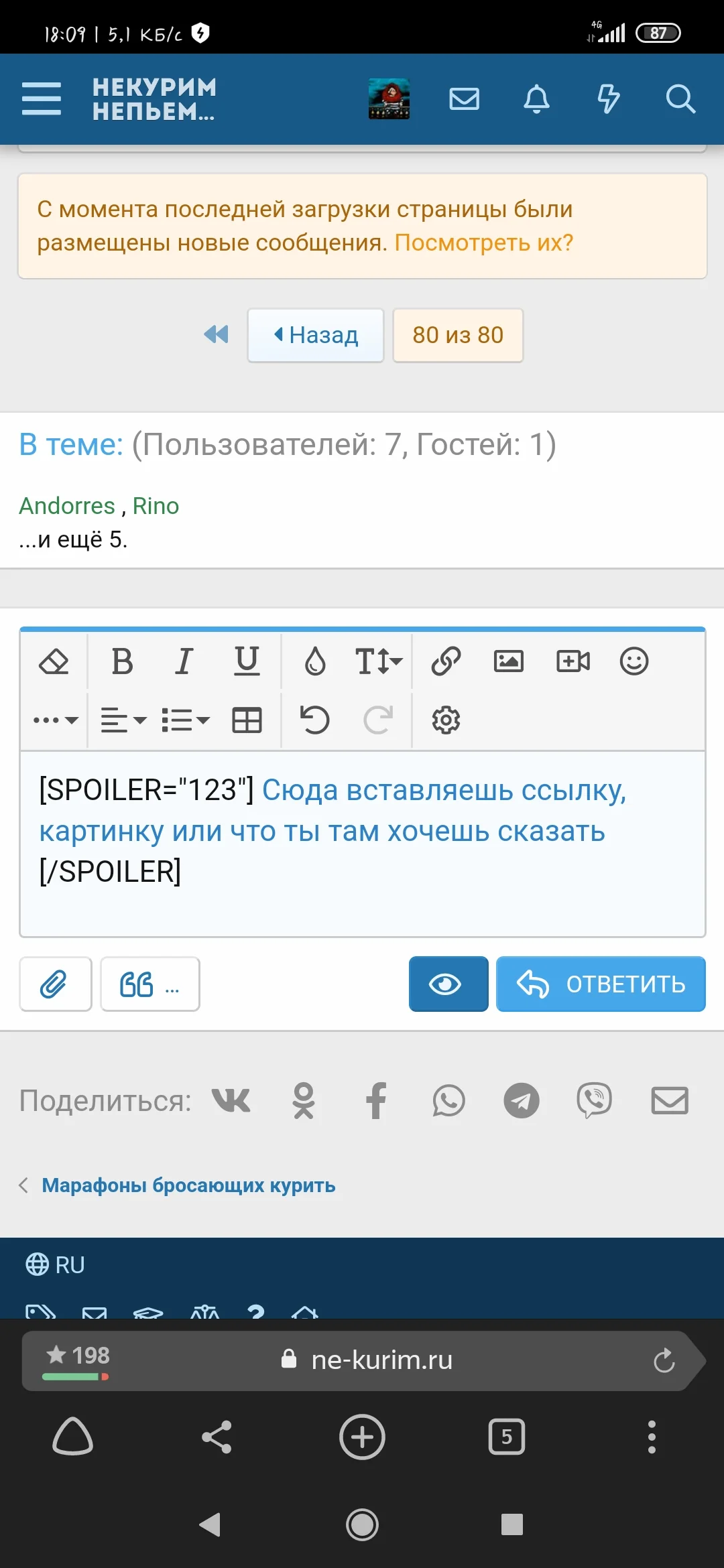Toggle underline formatting
Image resolution: width=724 pixels, height=1568 pixels.
point(246,661)
